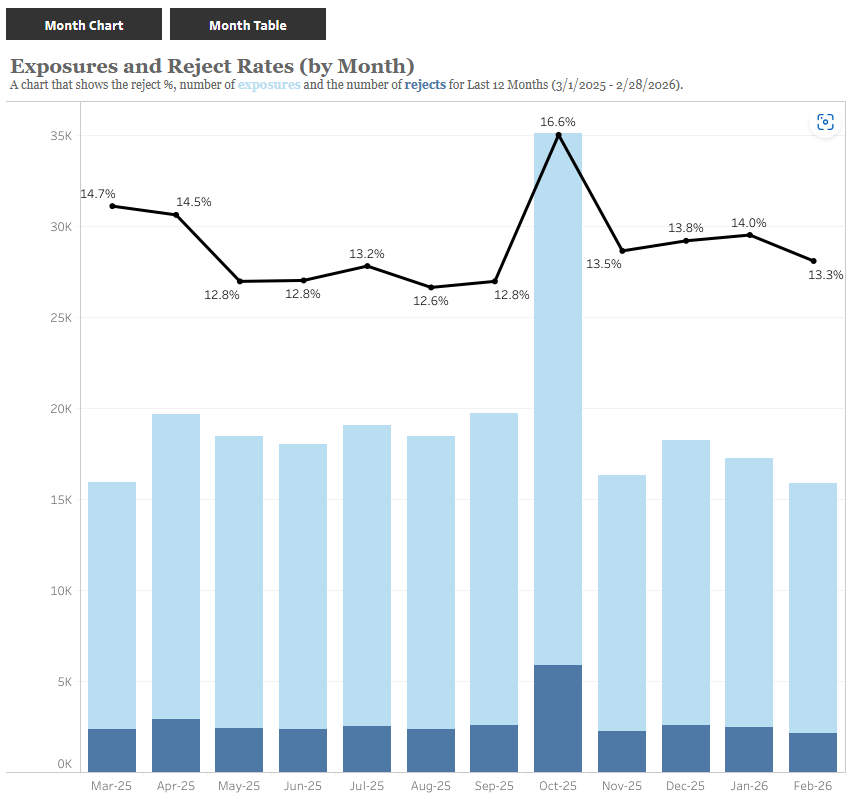This screenshot has height=799, width=853.
Task: Click the Mar-25 exposures bar
Action: [111, 600]
